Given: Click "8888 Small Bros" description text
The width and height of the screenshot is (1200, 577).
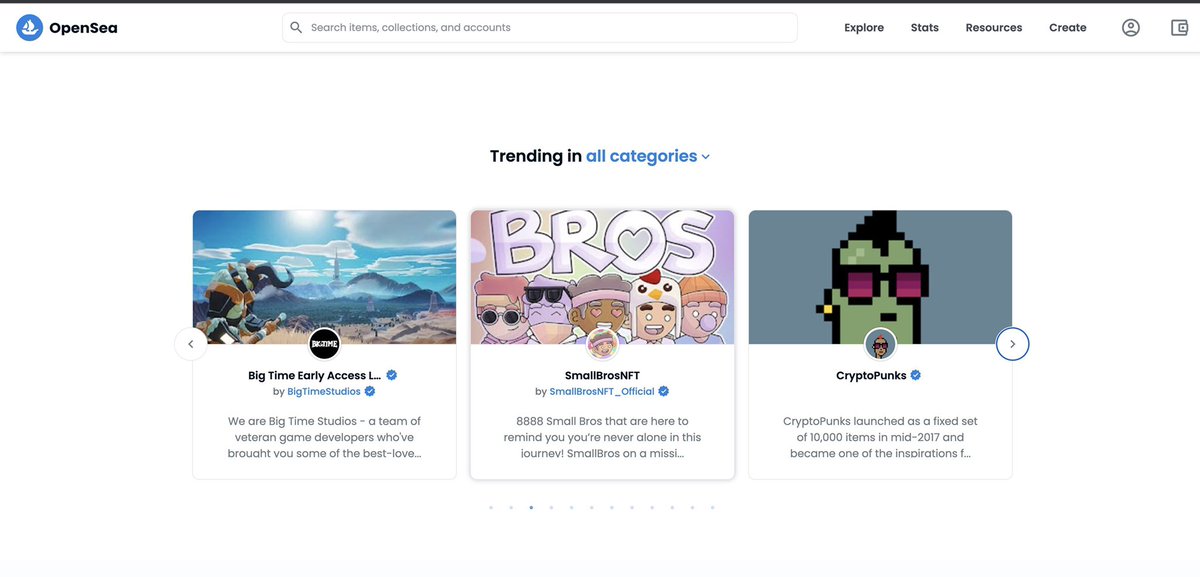Looking at the screenshot, I should click(602, 437).
